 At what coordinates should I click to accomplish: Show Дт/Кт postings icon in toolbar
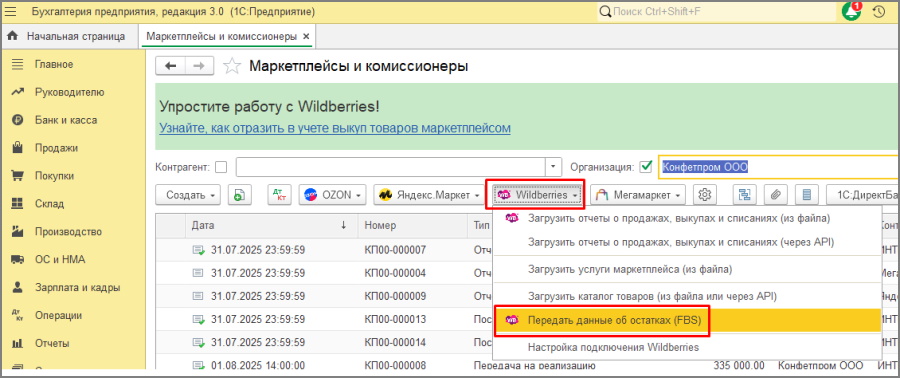click(x=279, y=195)
